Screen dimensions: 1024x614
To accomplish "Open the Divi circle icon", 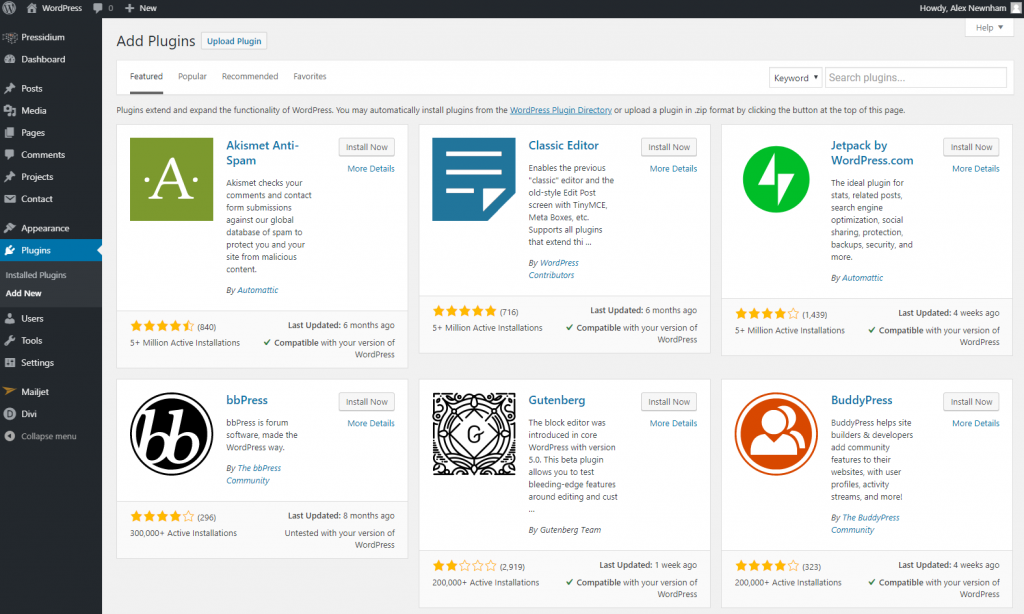I will click(10, 413).
